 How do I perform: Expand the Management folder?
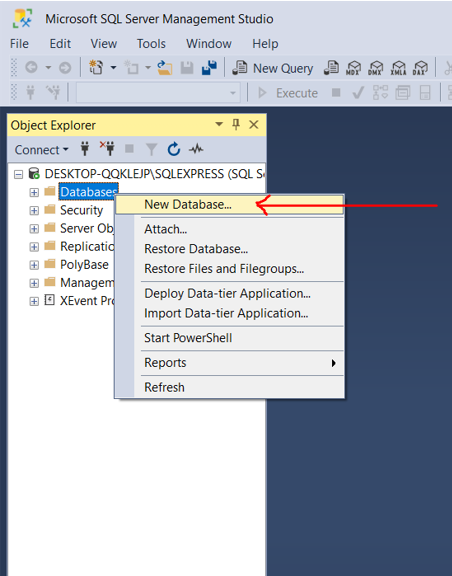point(34,283)
